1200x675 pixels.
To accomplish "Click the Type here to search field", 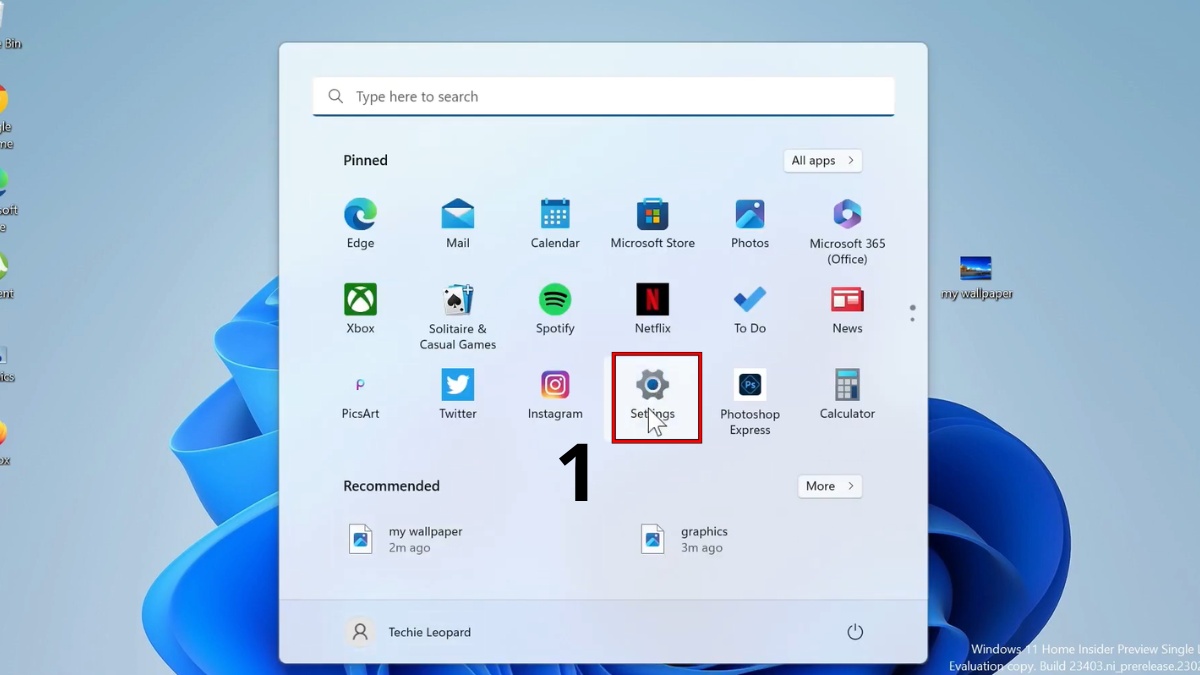I will tap(604, 97).
